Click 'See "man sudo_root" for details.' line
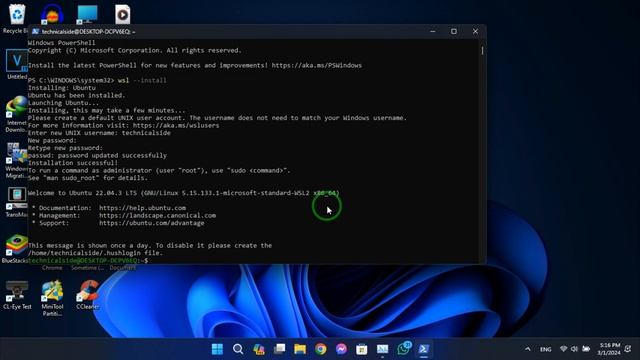 tap(88, 178)
